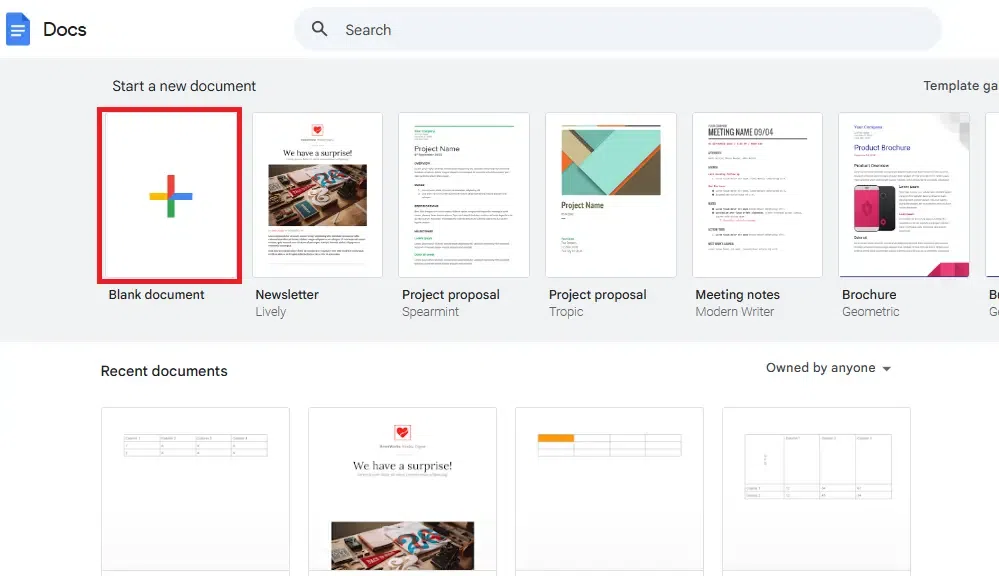Open the Project proposal Spearmint template thumbnail
This screenshot has height=576, width=999.
pyautogui.click(x=464, y=195)
